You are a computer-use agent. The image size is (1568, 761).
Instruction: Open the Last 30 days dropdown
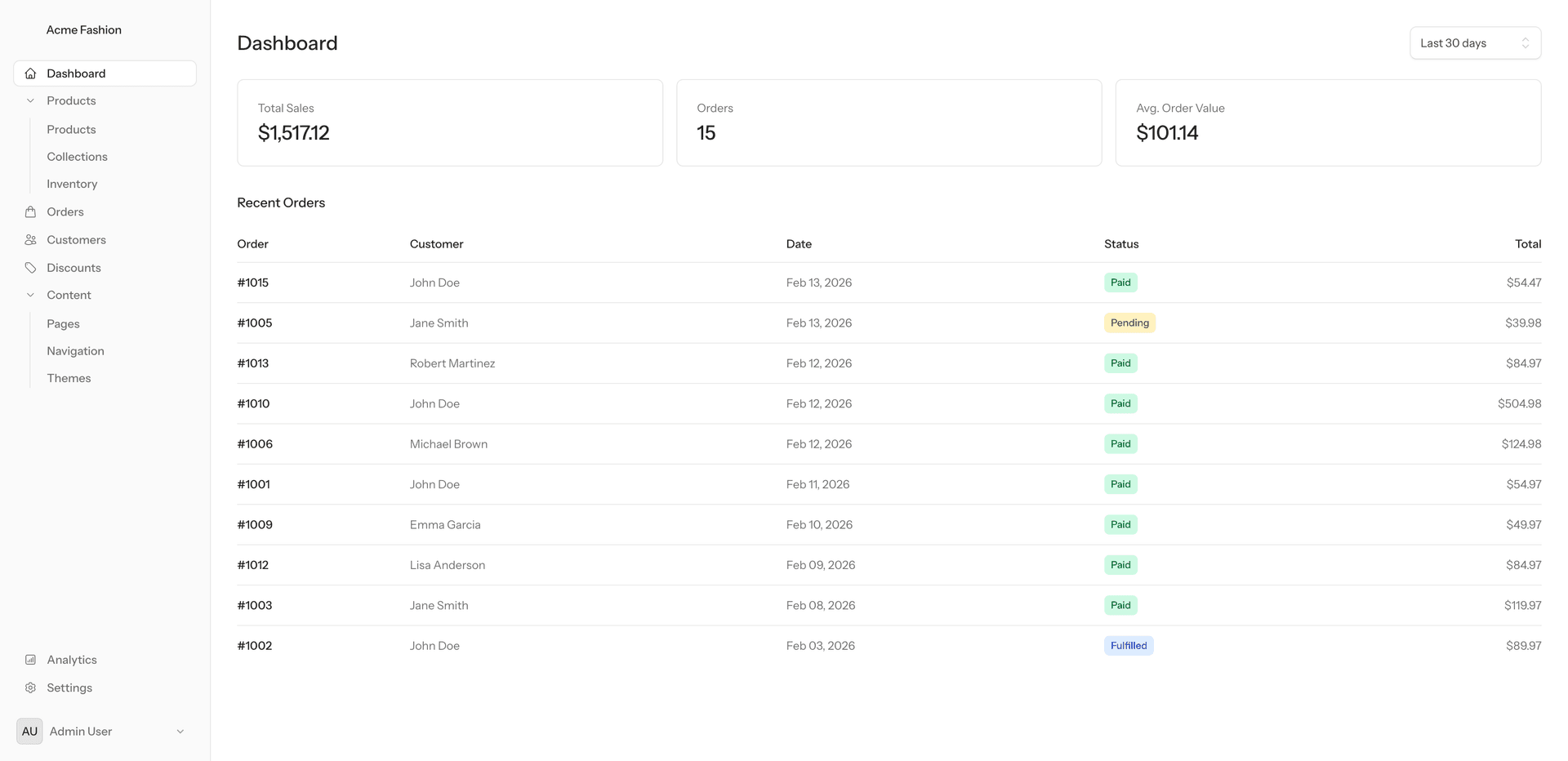point(1475,42)
